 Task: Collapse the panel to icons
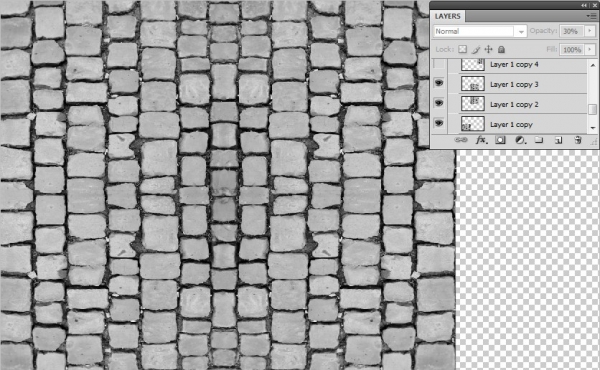584,5
